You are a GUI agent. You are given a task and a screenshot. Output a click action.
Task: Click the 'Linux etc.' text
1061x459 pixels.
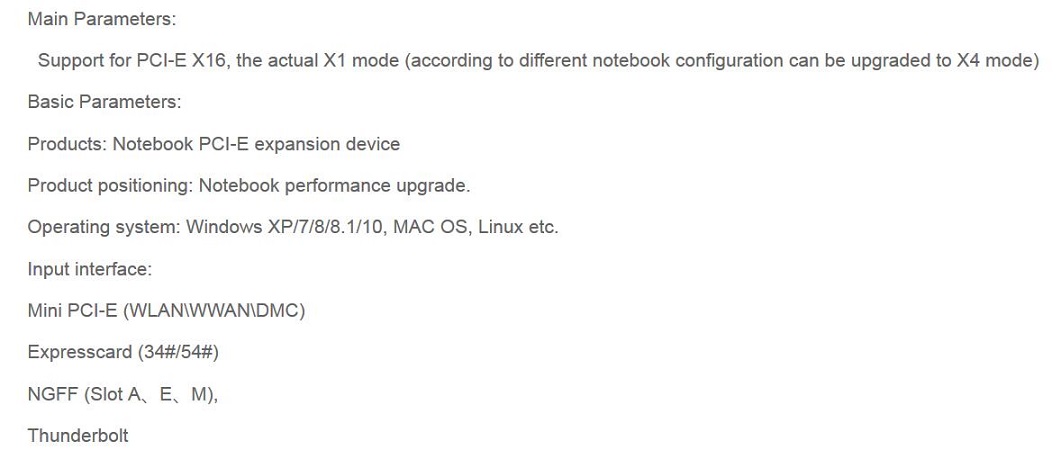tap(518, 227)
